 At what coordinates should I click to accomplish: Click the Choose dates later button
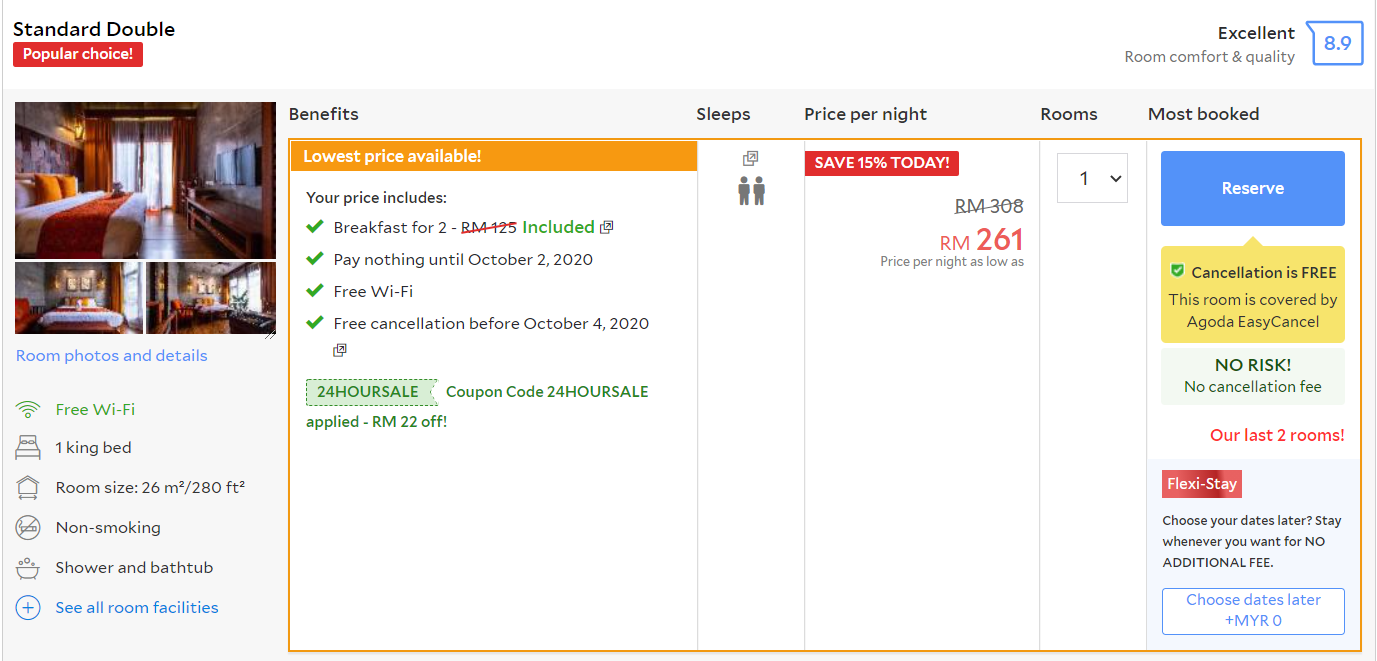click(1253, 610)
